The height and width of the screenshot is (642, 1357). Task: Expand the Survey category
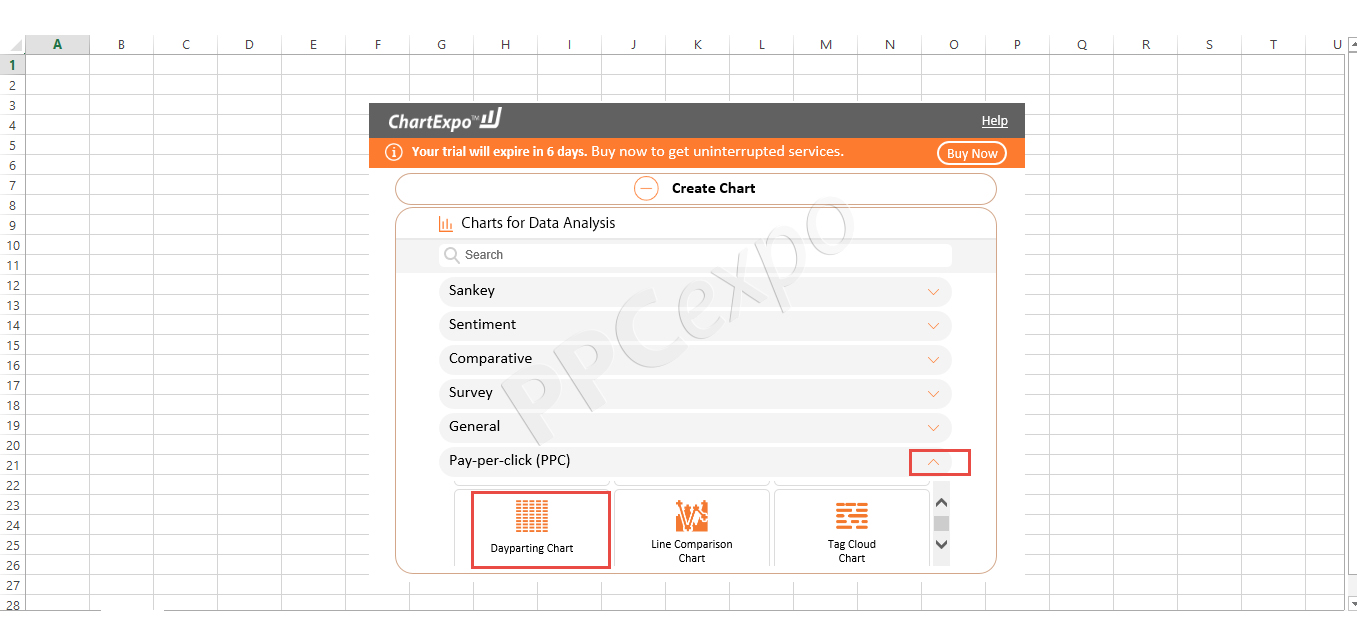click(x=695, y=393)
